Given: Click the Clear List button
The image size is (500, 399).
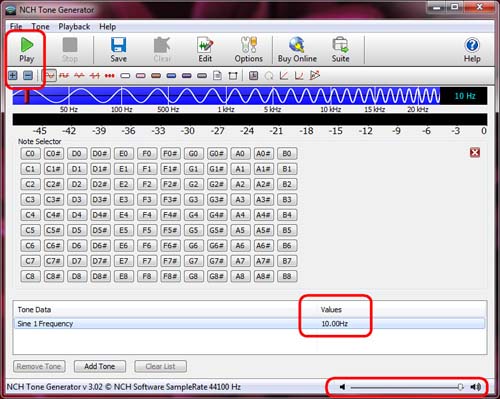Looking at the screenshot, I should (x=160, y=366).
